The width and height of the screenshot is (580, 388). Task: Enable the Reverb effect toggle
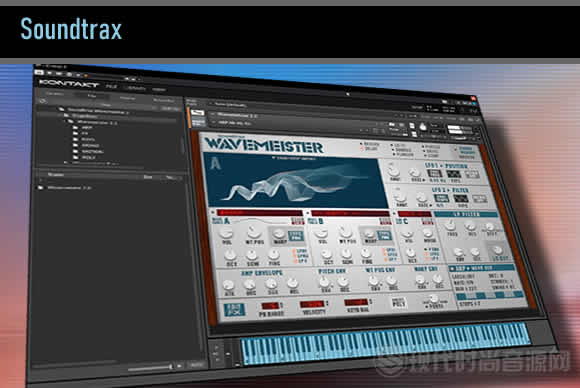362,144
